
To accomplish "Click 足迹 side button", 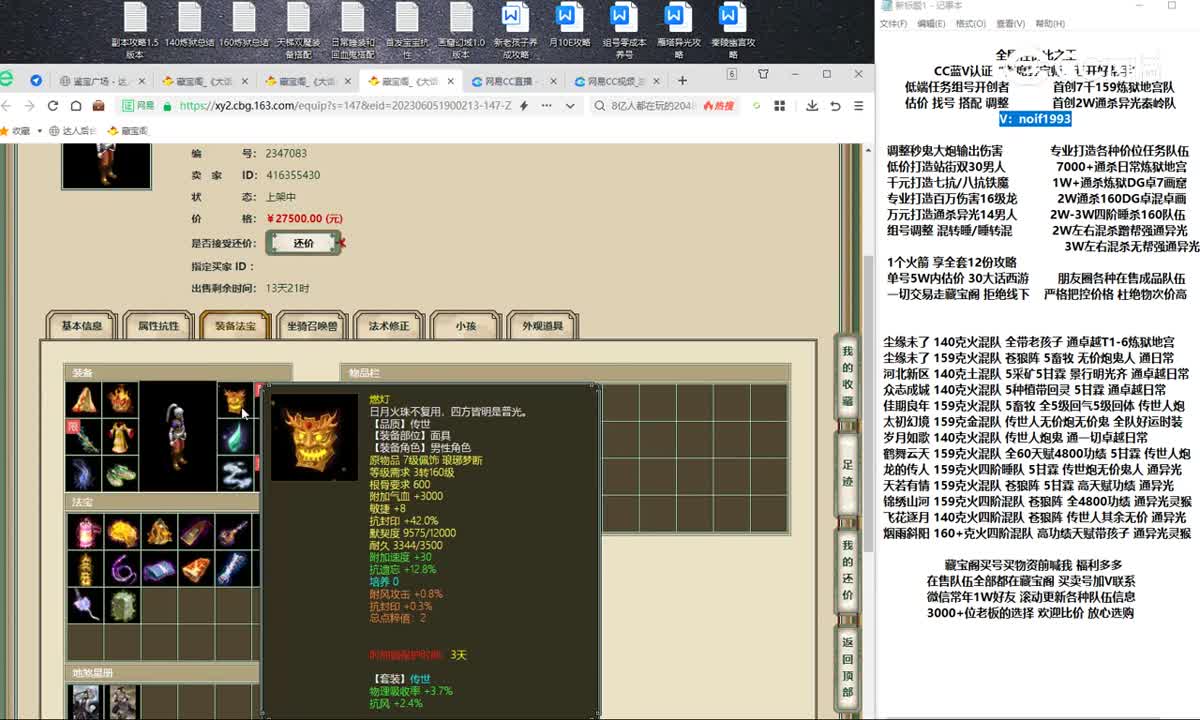I will click(x=847, y=477).
